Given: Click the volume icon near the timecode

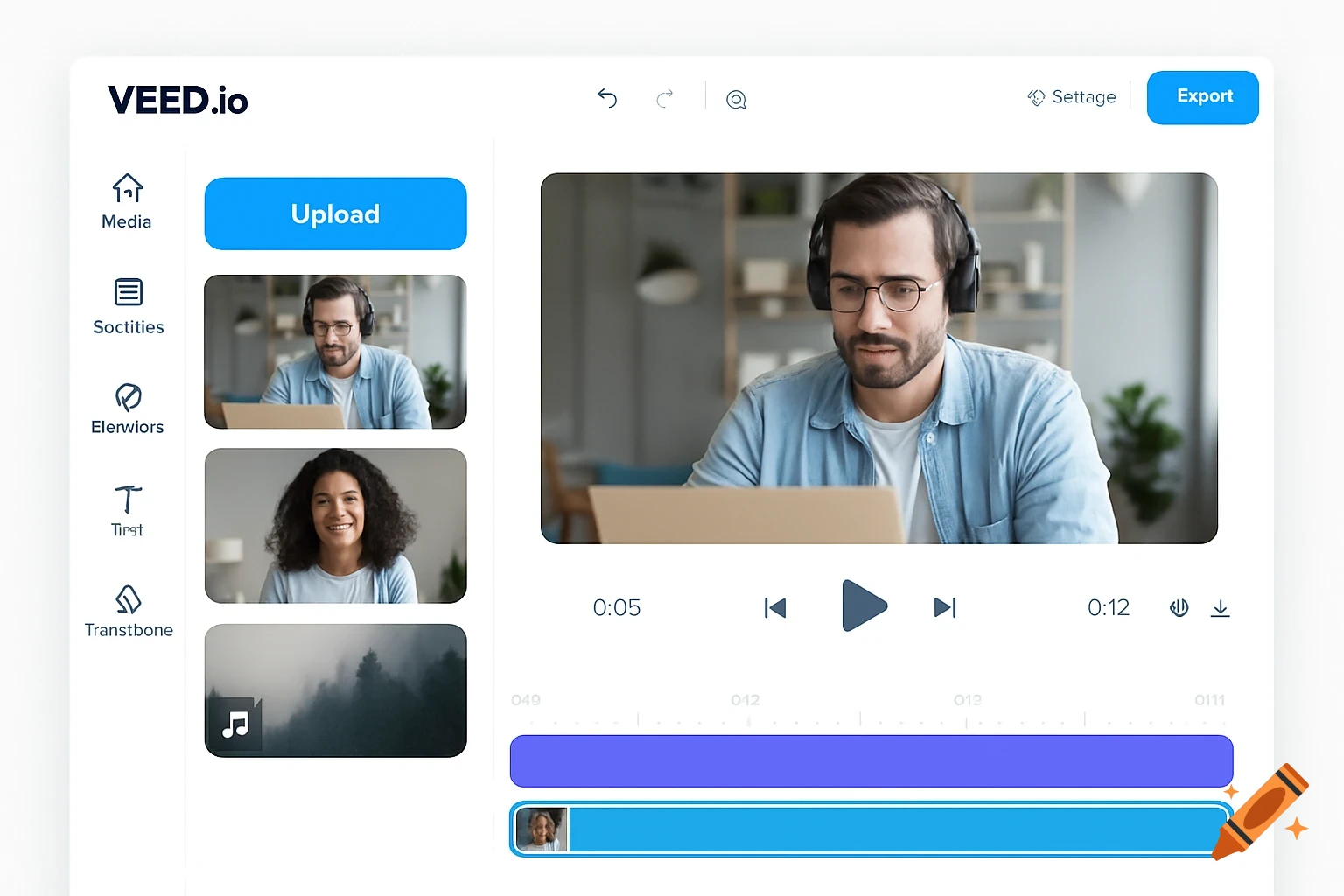Looking at the screenshot, I should [1179, 606].
